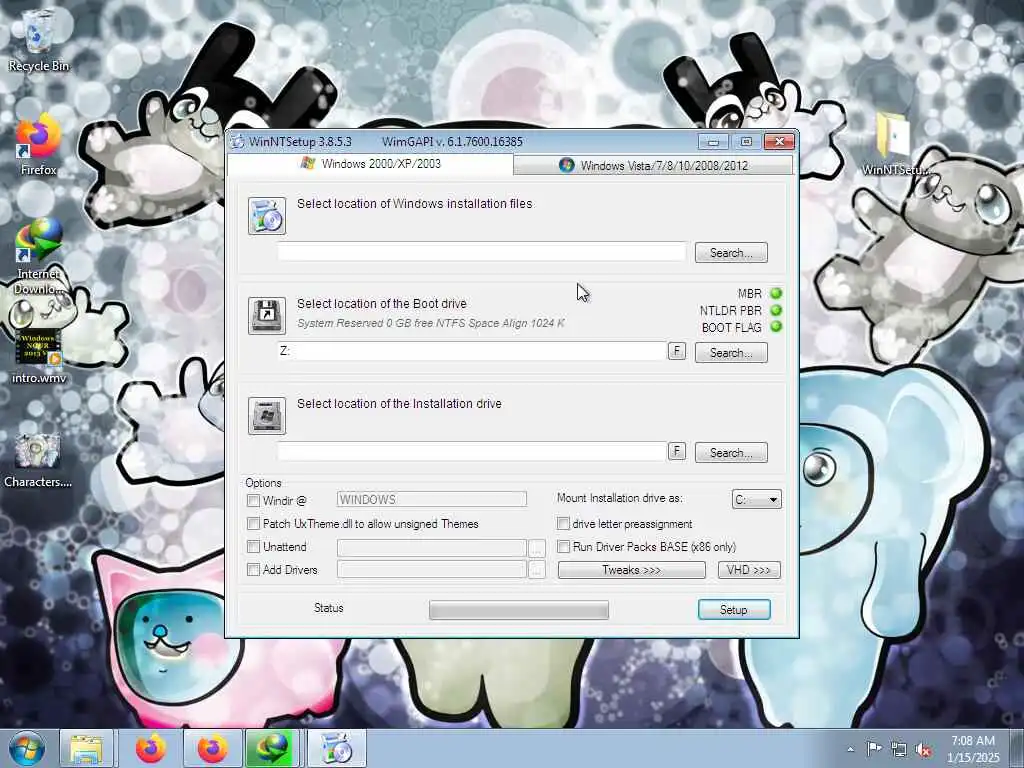1024x768 pixels.
Task: Enable Patch UxTheme.dll for unsigned Themes
Action: click(x=253, y=524)
